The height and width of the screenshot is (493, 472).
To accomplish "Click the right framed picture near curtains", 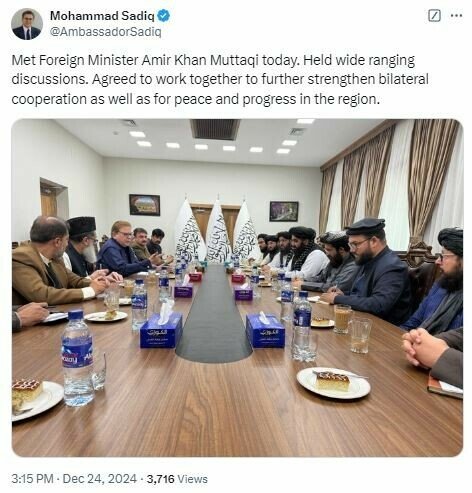I will point(284,211).
